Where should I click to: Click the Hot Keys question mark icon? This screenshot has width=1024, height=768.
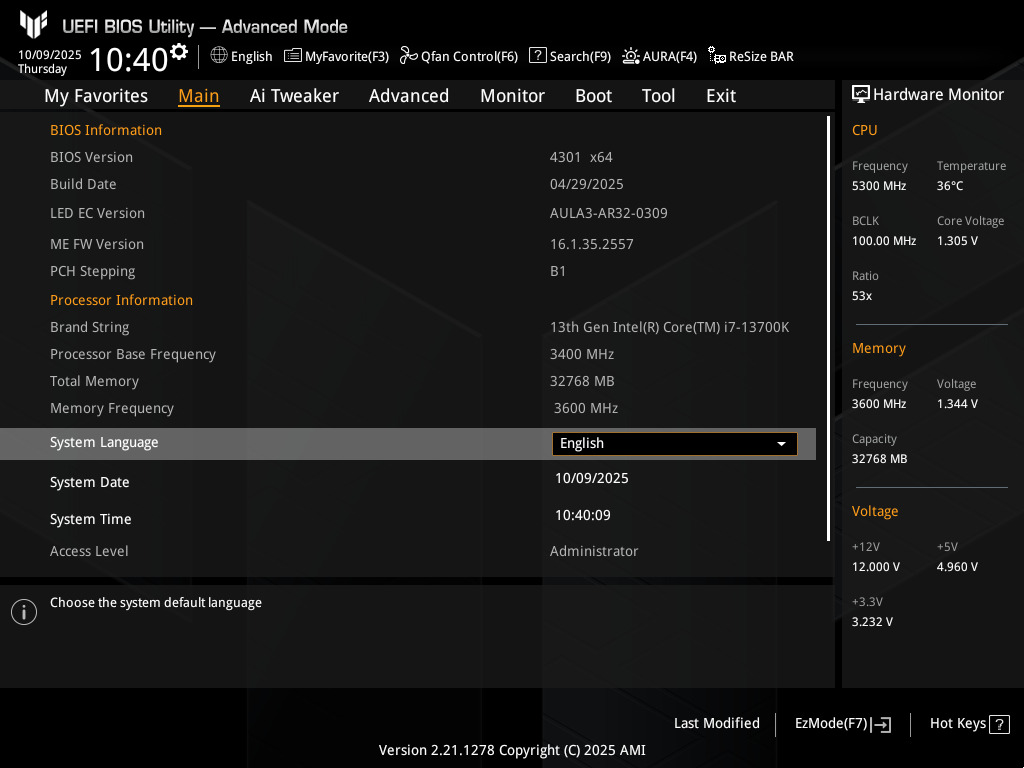pyautogui.click(x=999, y=724)
